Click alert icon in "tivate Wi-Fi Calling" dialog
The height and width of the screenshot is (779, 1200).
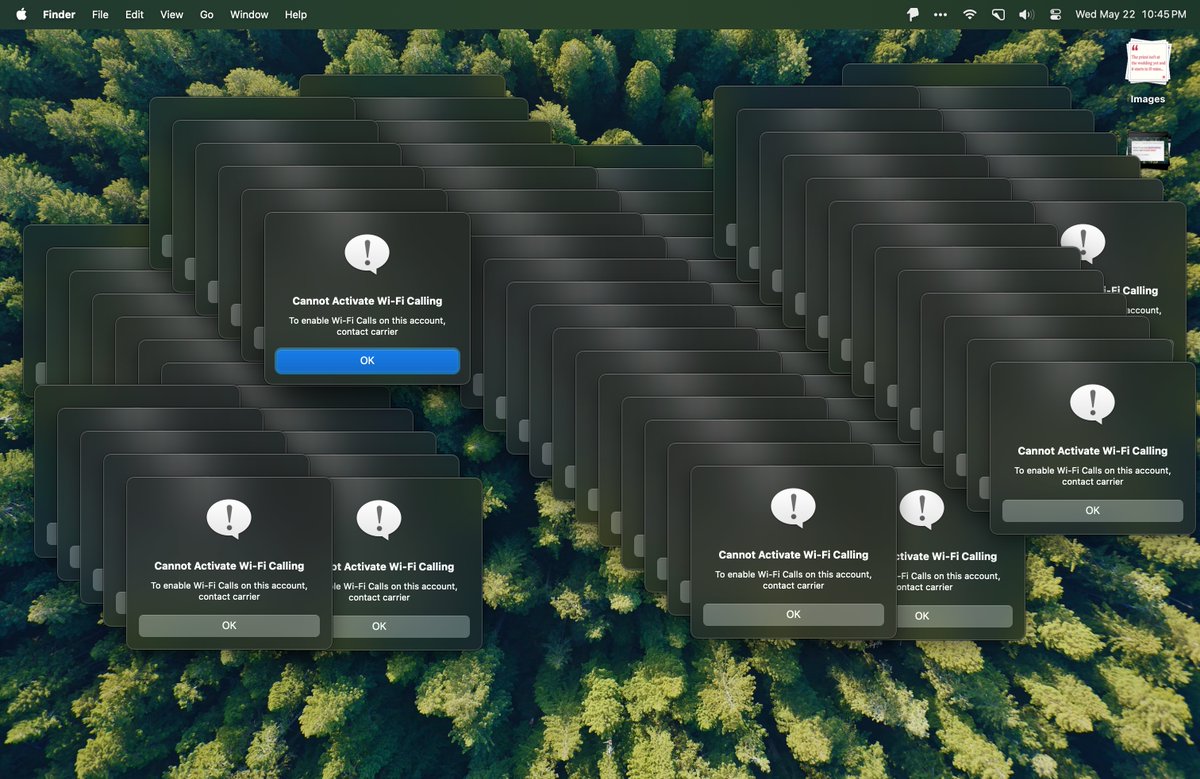point(922,509)
